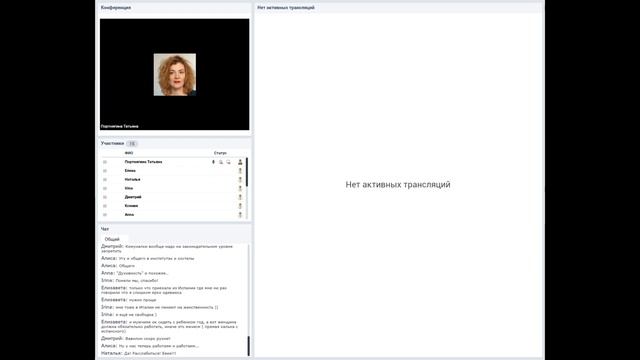640x360 pixels.
Task: Select participant Anna in the list
Action: point(129,214)
